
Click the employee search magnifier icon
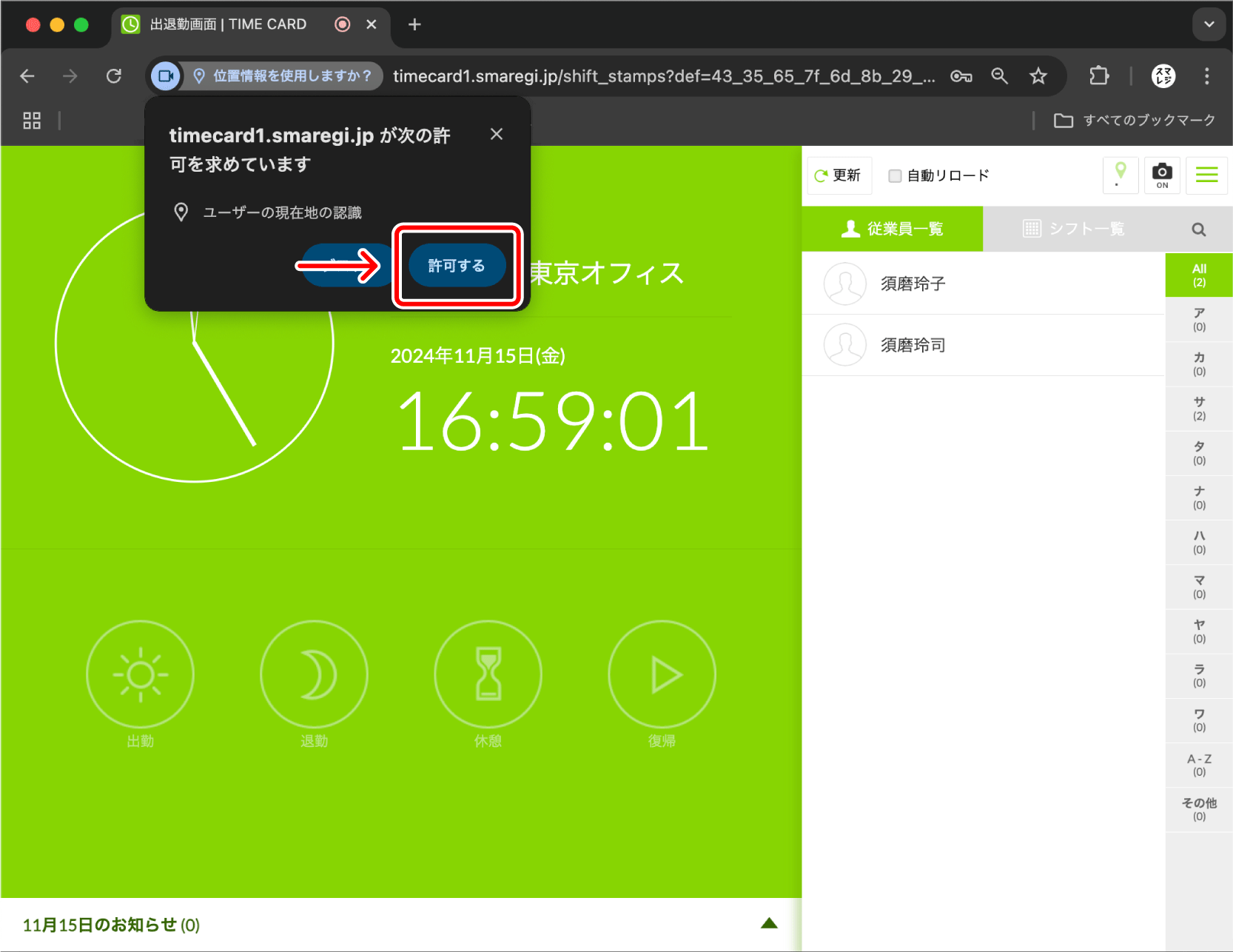click(1198, 229)
